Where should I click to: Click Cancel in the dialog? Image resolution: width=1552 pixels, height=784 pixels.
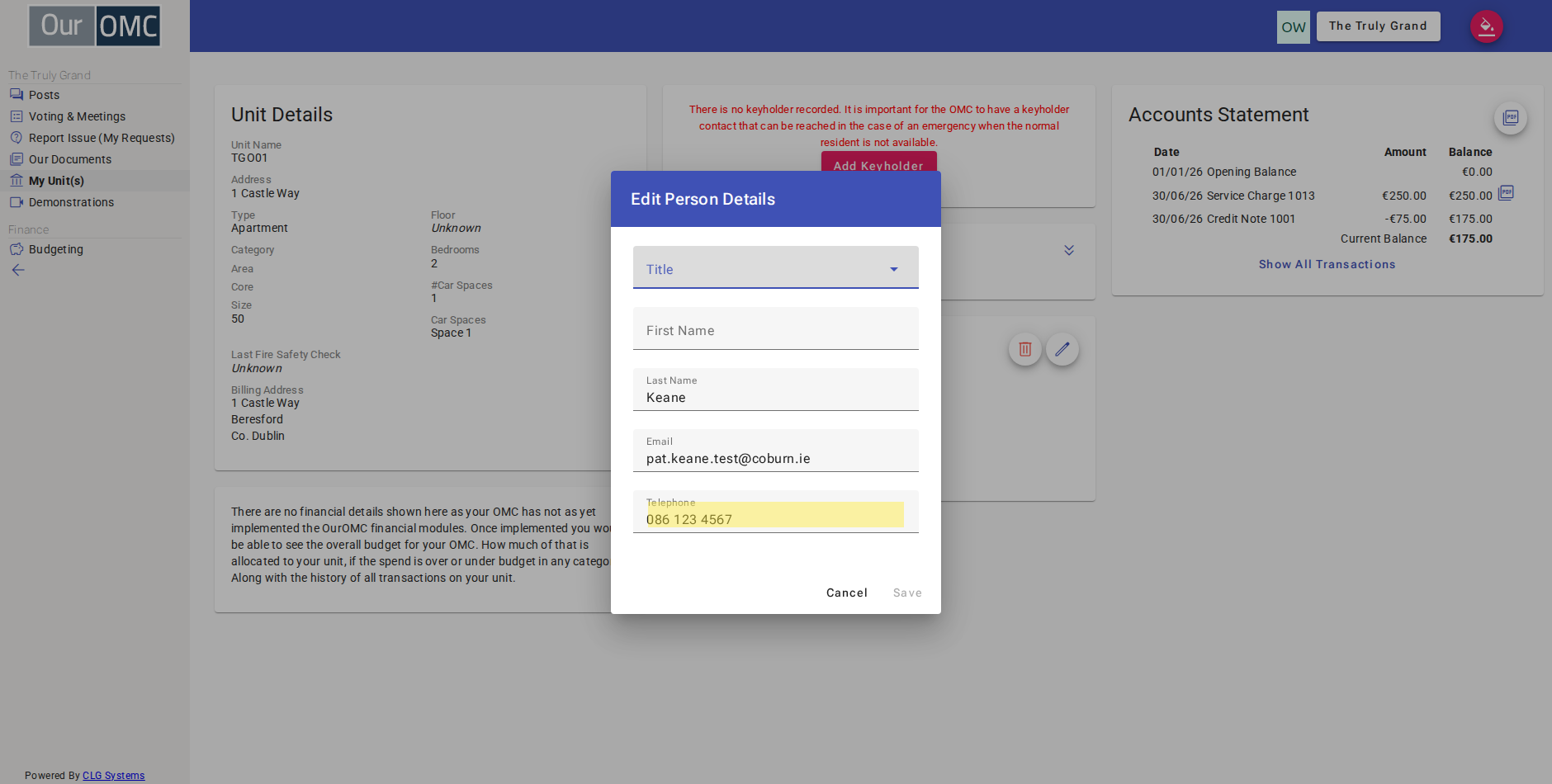coord(847,593)
